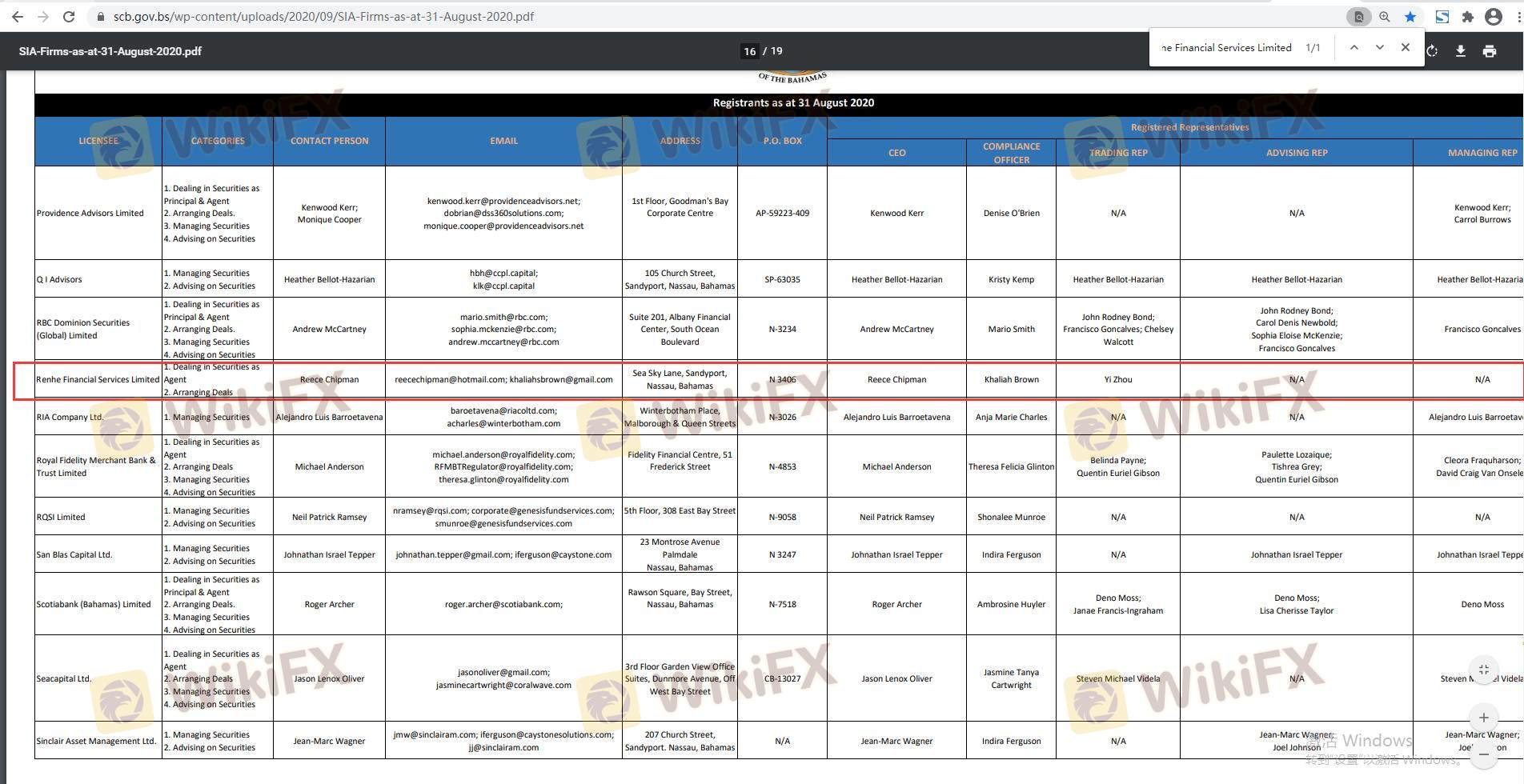Select 'Renhe Financial Services Limited' licensee cell

pos(98,379)
